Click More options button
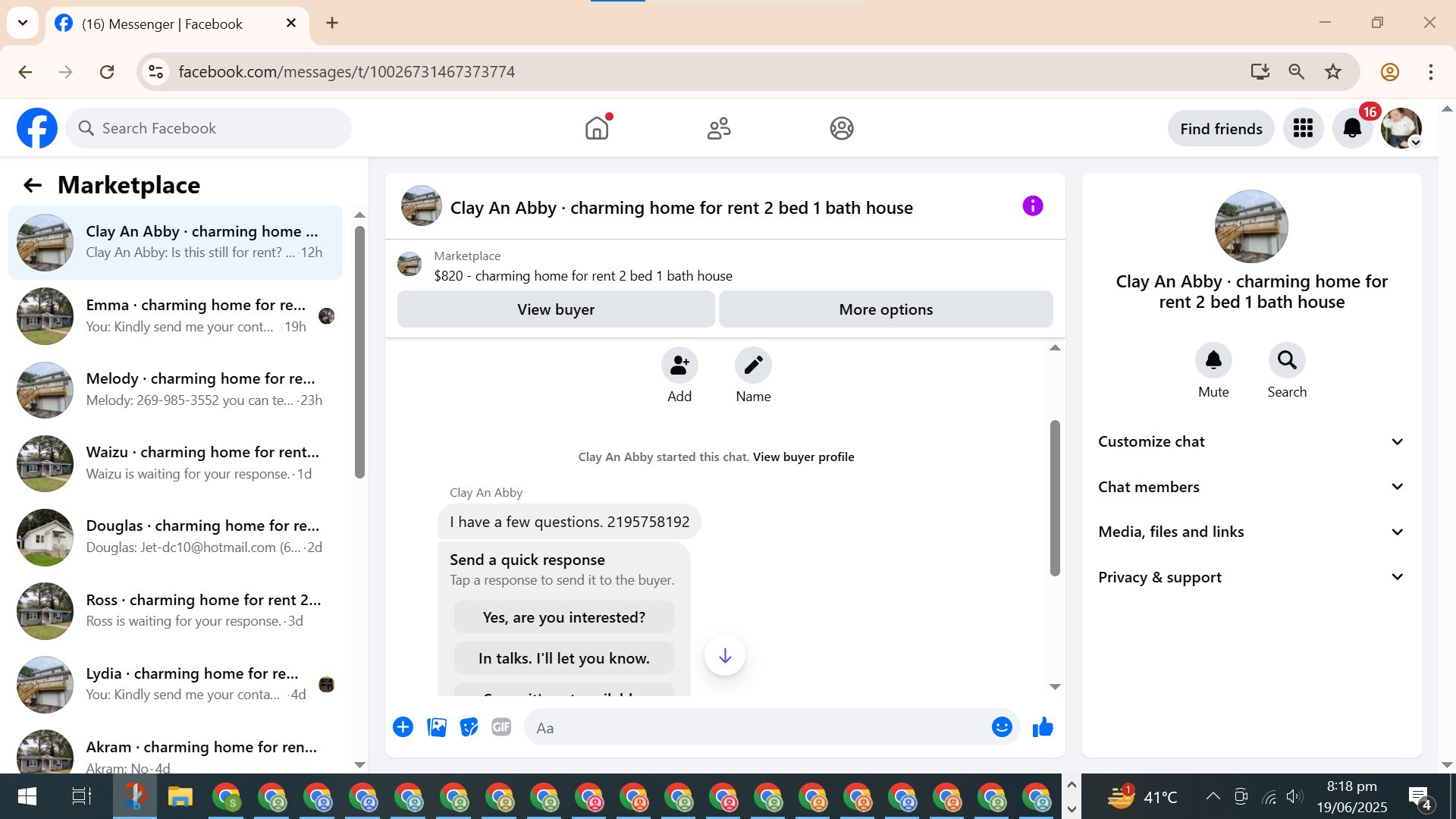 tap(886, 309)
